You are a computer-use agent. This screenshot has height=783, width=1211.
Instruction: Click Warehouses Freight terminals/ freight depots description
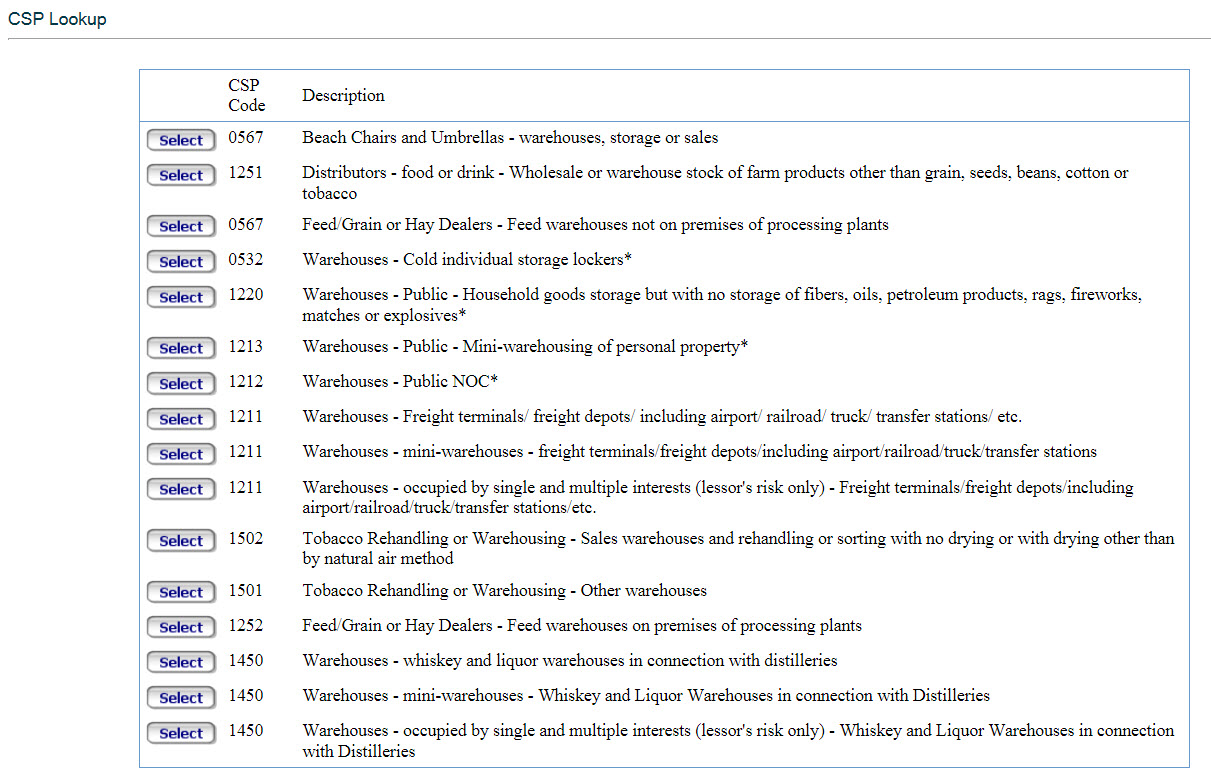click(x=662, y=417)
